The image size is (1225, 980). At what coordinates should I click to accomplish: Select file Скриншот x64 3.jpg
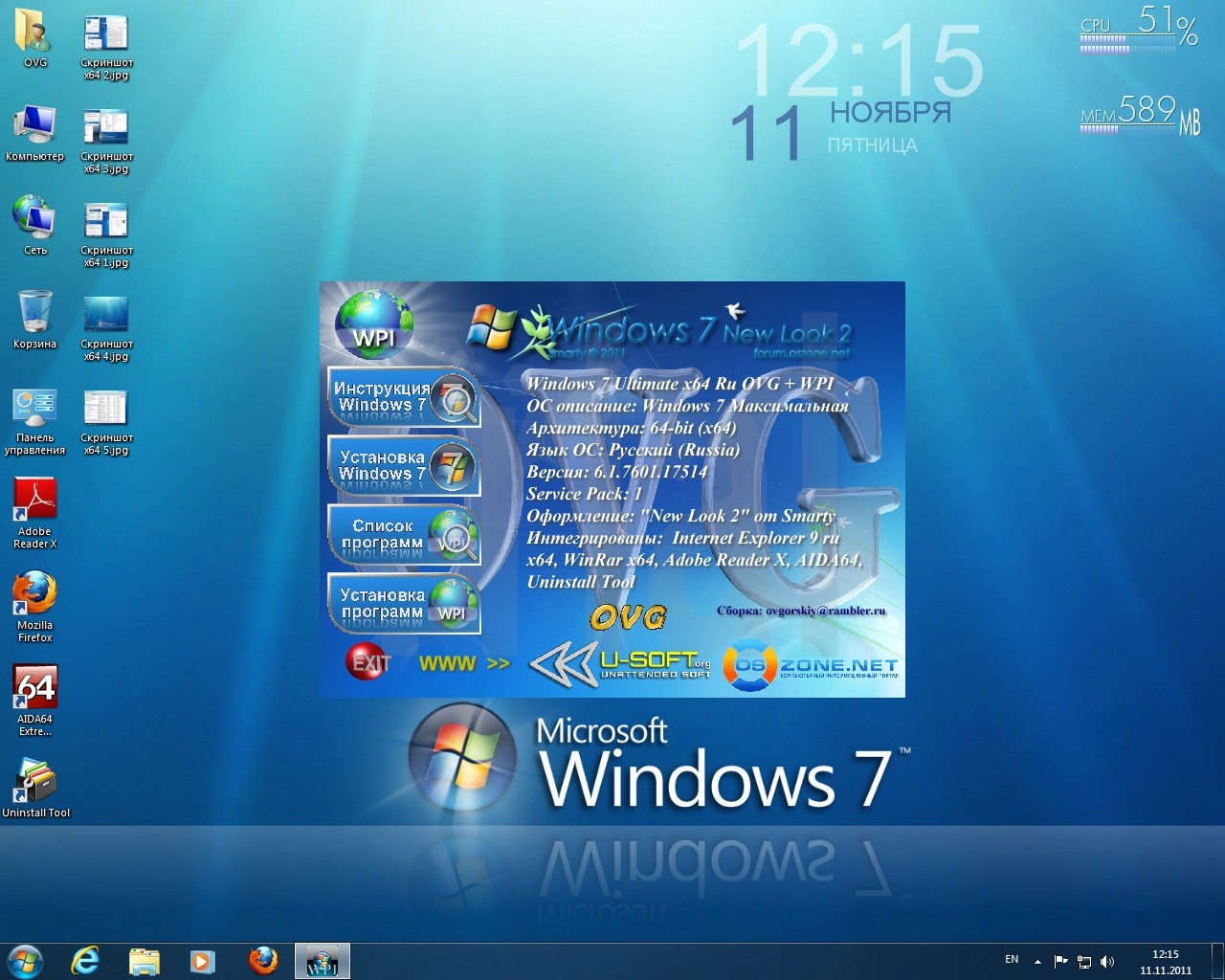pyautogui.click(x=106, y=142)
